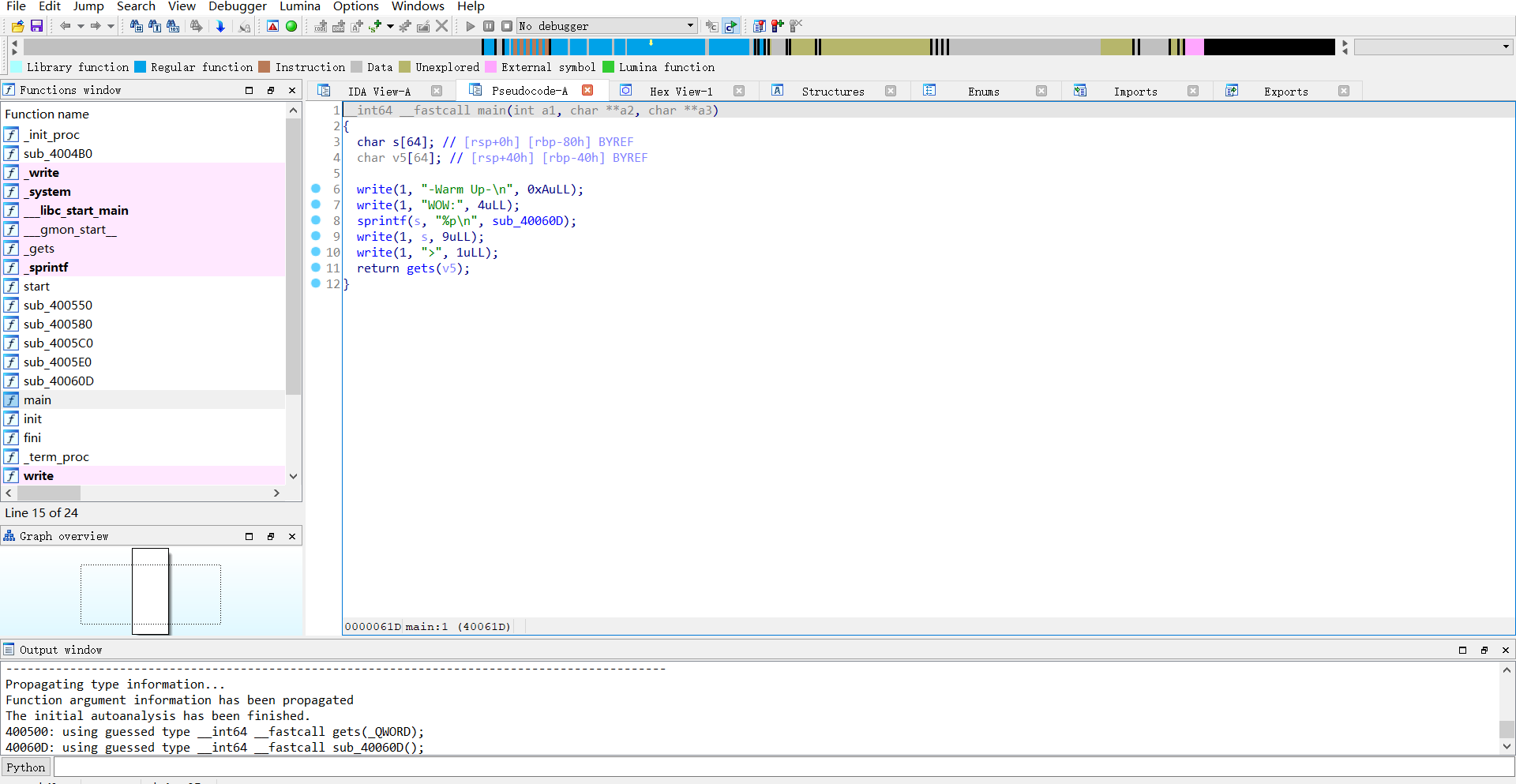Click the binoculars binary search icon
Screen dimensions: 1516x784
click(172, 26)
